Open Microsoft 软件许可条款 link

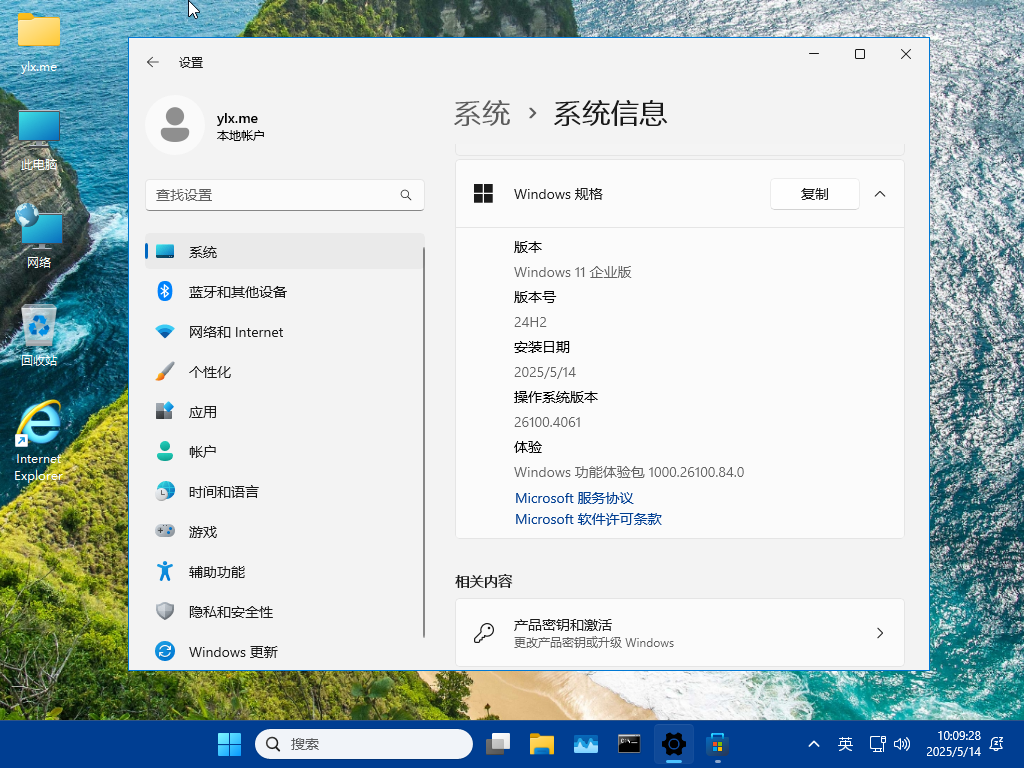[x=588, y=519]
